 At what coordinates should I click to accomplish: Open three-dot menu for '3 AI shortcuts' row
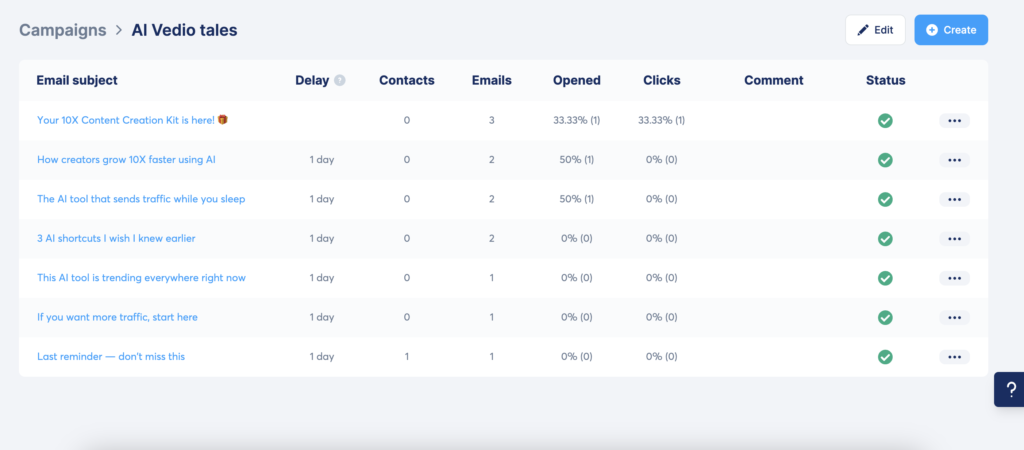(954, 239)
